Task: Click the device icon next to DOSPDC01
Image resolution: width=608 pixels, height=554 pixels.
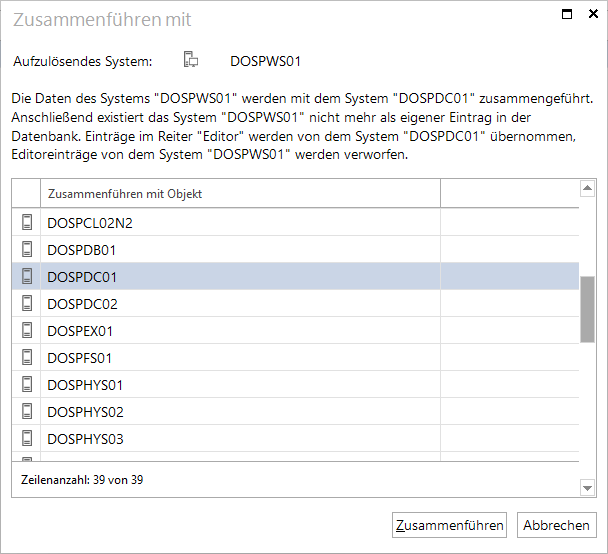Action: click(27, 276)
